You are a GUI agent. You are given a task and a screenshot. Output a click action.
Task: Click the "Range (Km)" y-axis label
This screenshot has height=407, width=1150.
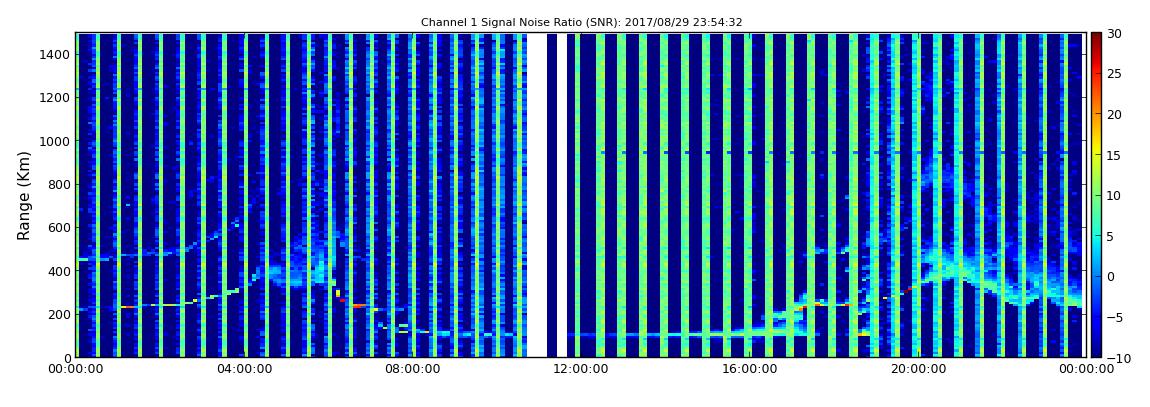coord(23,196)
